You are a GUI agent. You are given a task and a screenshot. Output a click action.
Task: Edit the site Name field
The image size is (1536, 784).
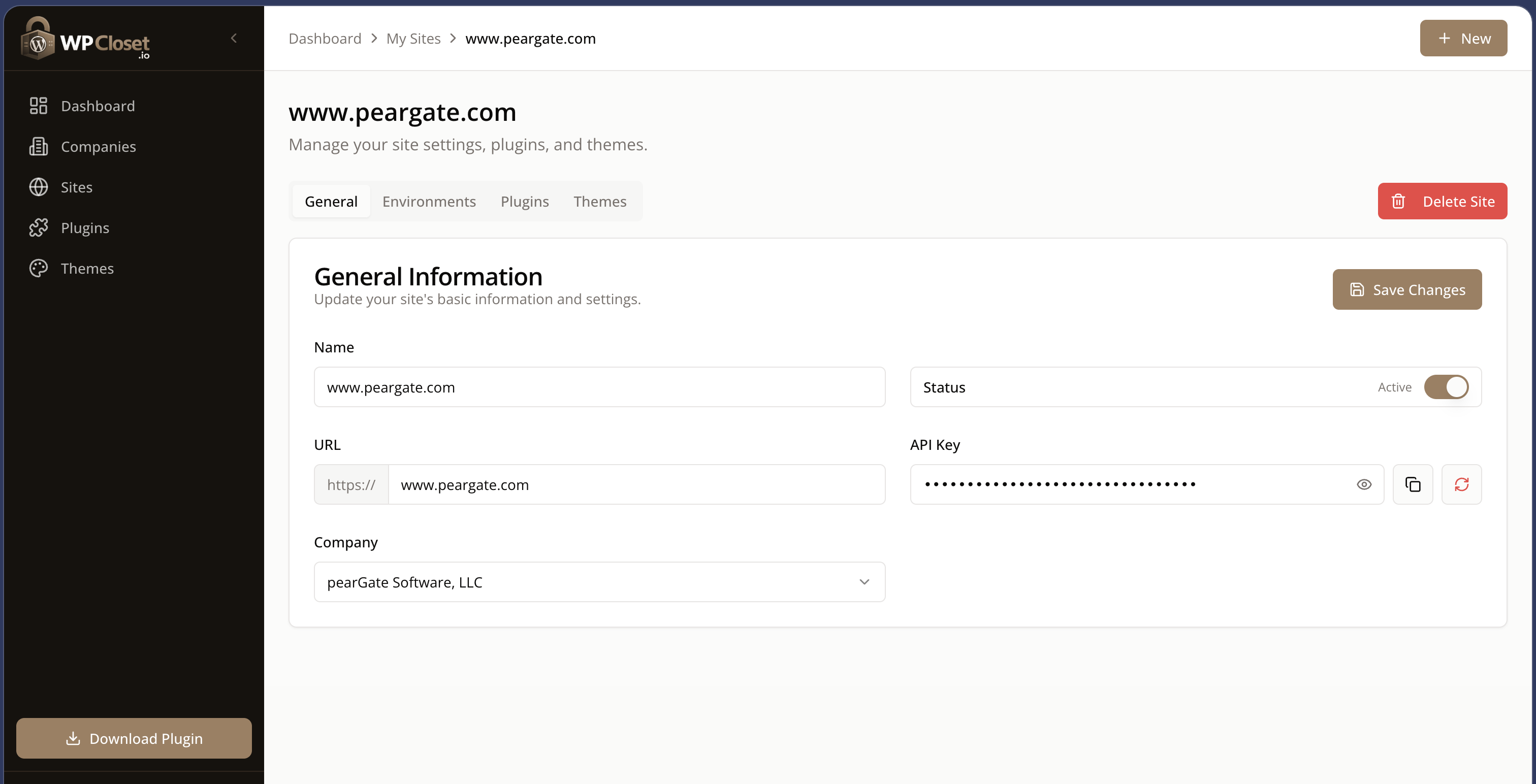tap(599, 386)
